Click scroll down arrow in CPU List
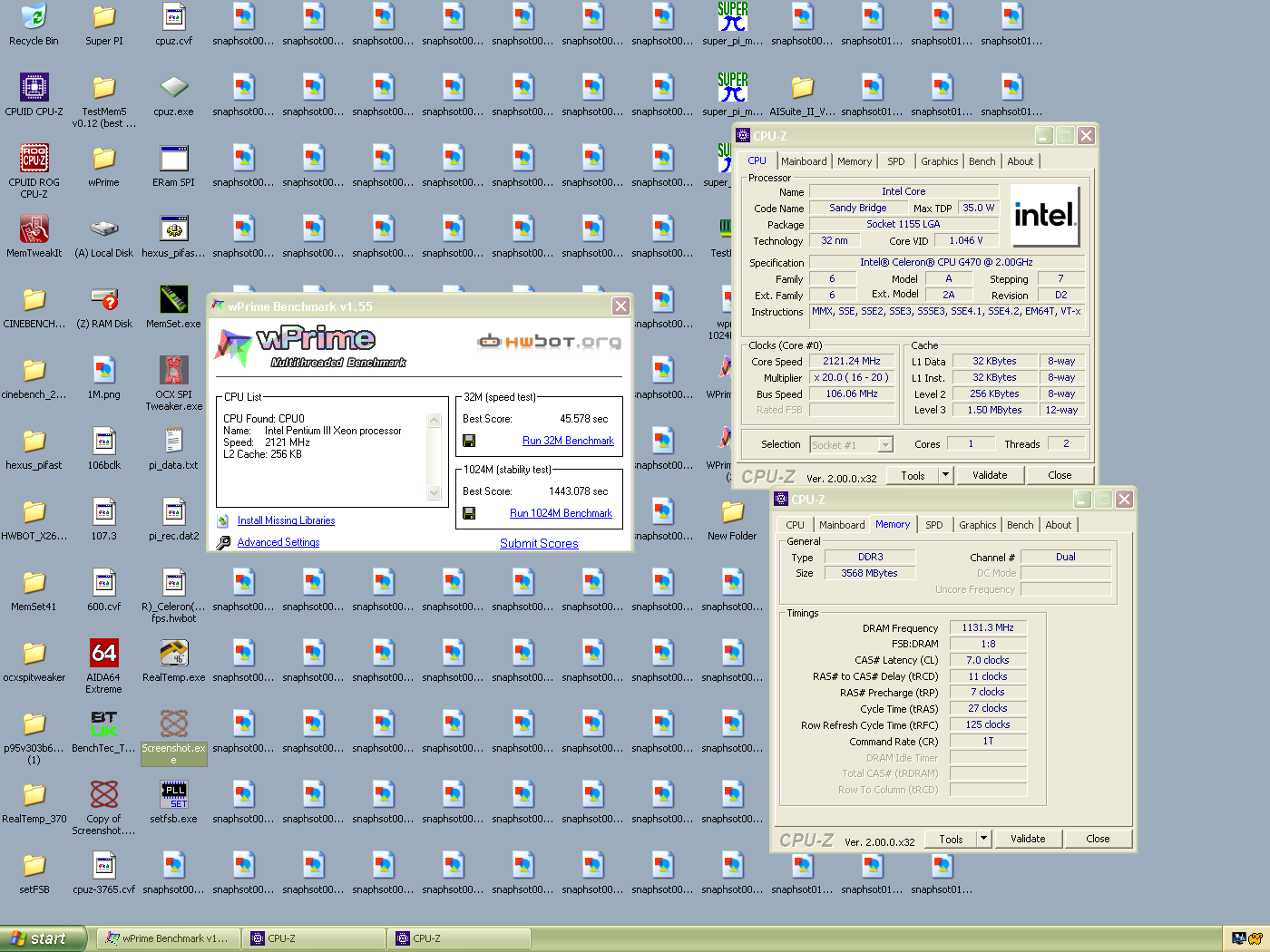 point(434,492)
